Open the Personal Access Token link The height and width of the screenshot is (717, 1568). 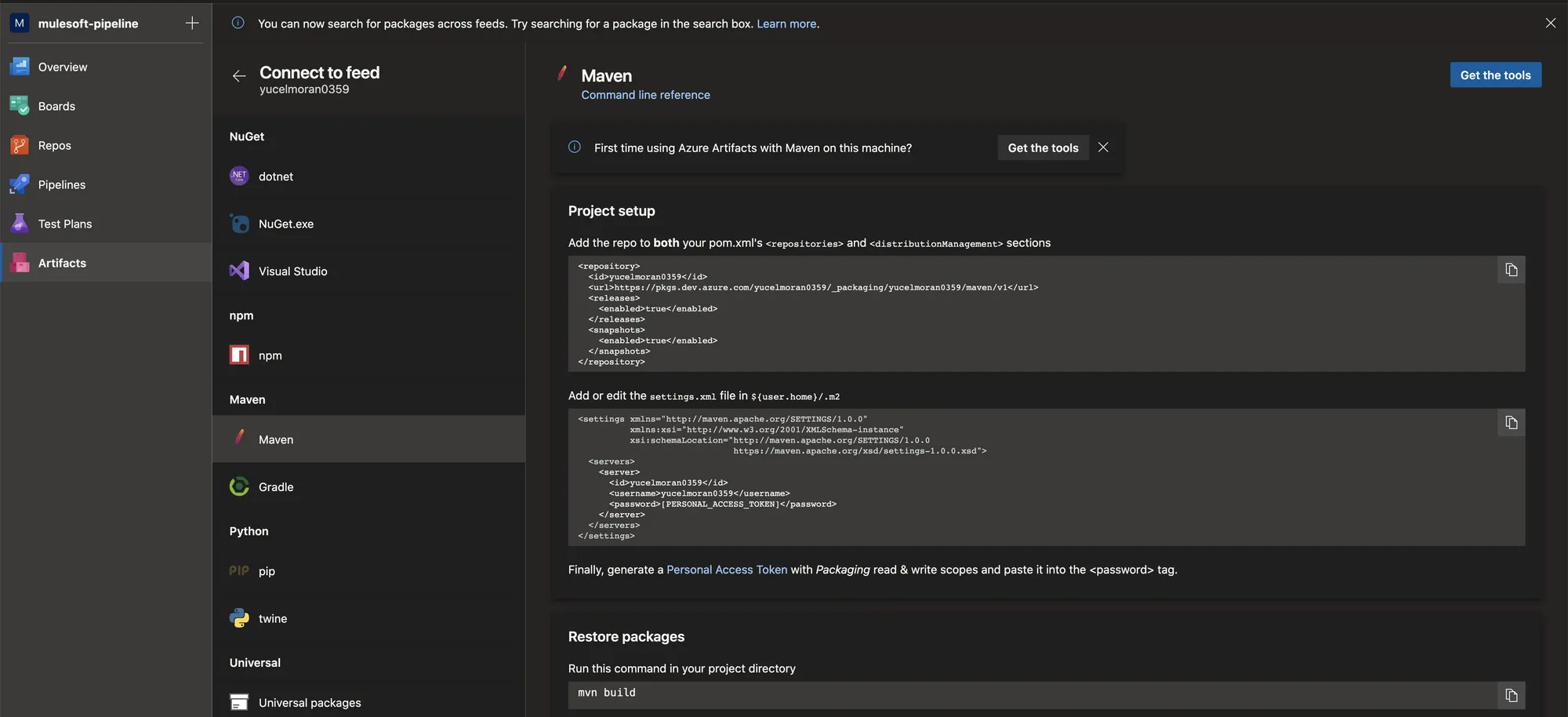[x=727, y=570]
